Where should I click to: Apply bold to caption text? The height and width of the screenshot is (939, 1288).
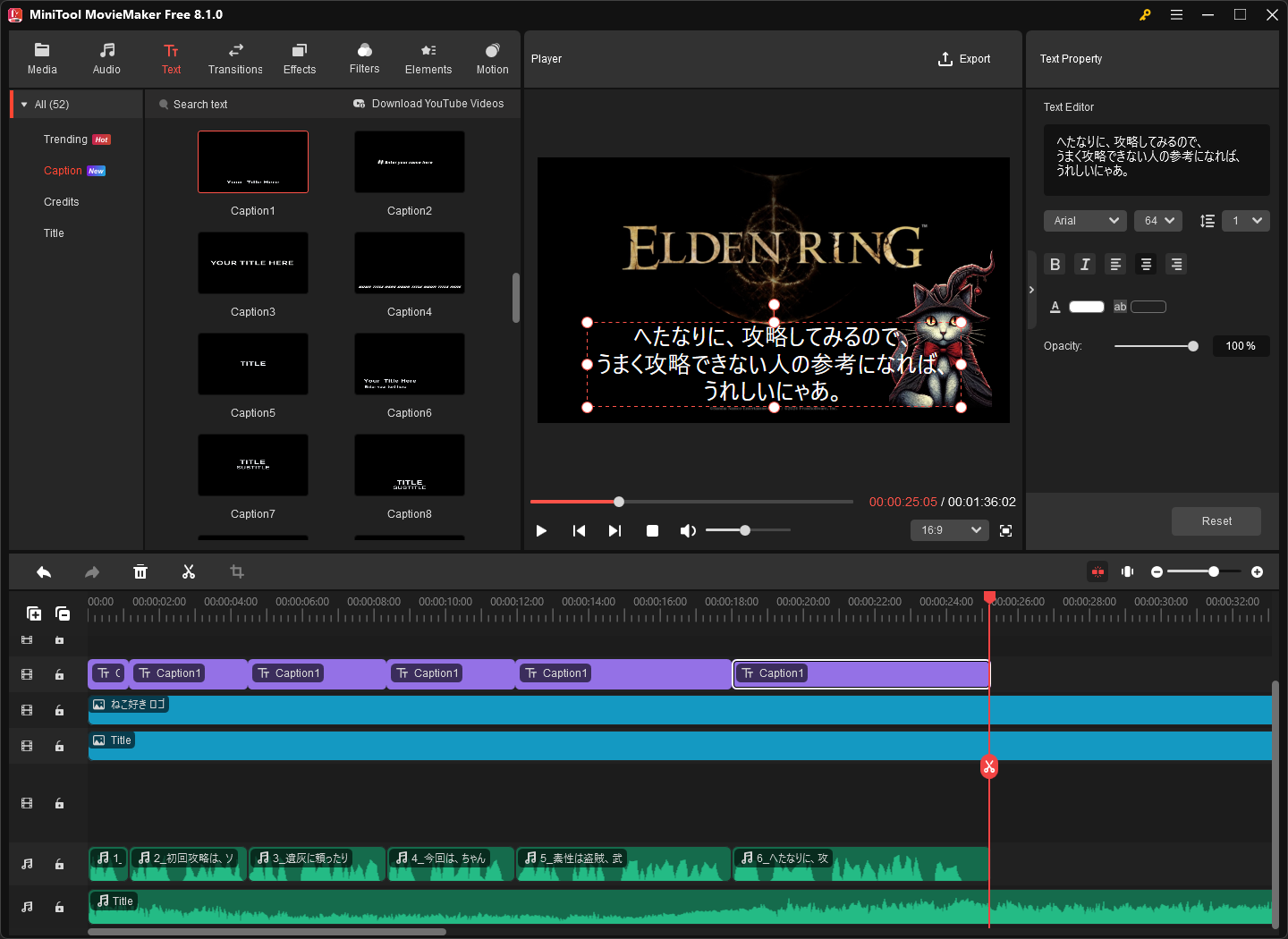click(1055, 265)
